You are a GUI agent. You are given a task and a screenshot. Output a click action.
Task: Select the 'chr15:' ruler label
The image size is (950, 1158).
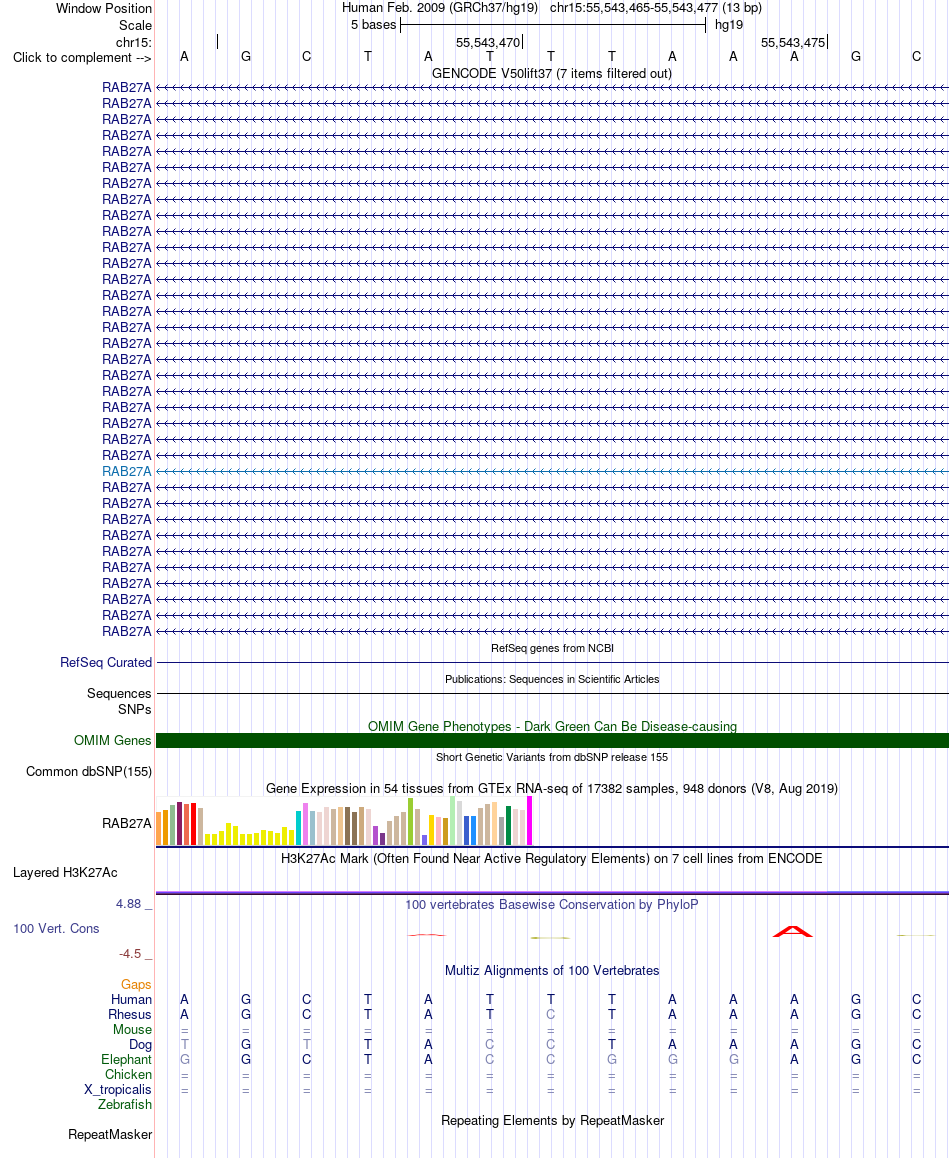[x=134, y=42]
